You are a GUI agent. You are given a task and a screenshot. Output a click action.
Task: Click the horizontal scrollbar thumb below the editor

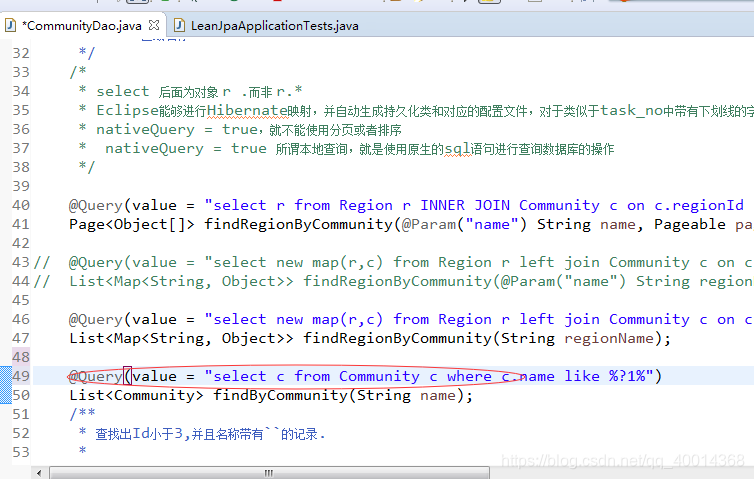click(x=269, y=473)
